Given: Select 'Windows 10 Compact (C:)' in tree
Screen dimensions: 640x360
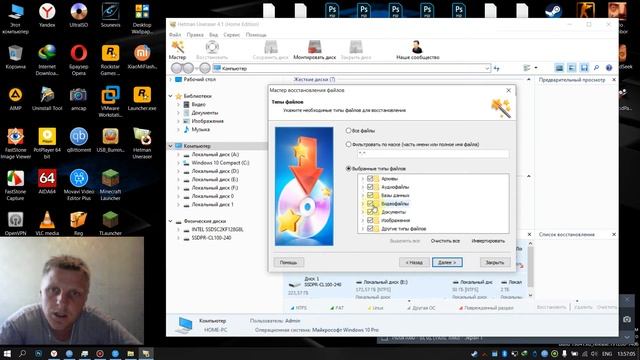Looking at the screenshot, I should 220,162.
